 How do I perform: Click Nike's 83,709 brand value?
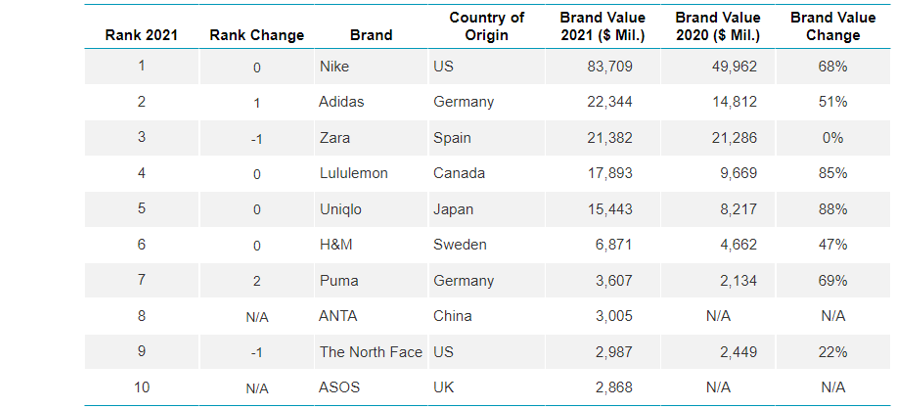pos(607,67)
